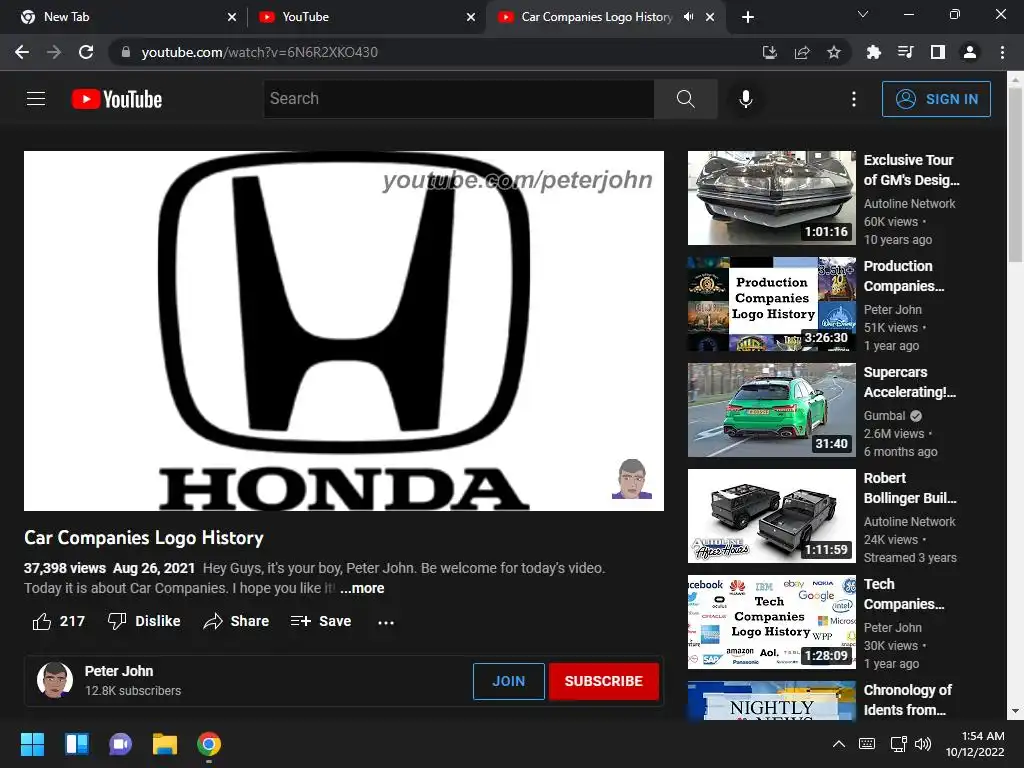
Task: Open File Explorer from the taskbar
Action: [165, 744]
